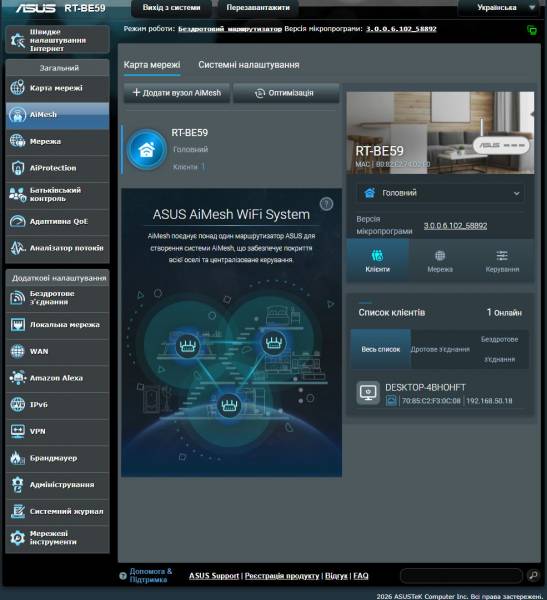Open Quick Internet Setup icon
This screenshot has width=547, height=600.
pyautogui.click(x=18, y=40)
